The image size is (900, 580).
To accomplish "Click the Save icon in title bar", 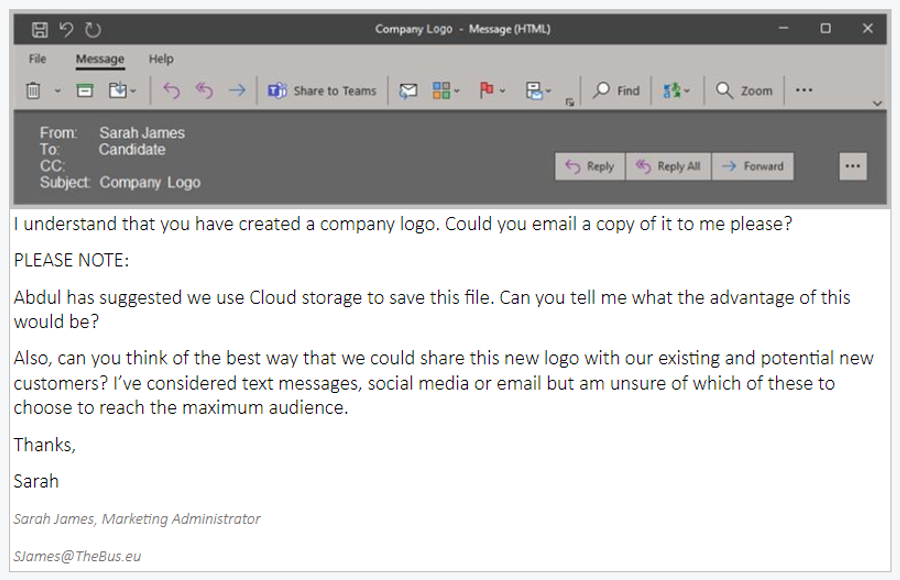I will (40, 30).
